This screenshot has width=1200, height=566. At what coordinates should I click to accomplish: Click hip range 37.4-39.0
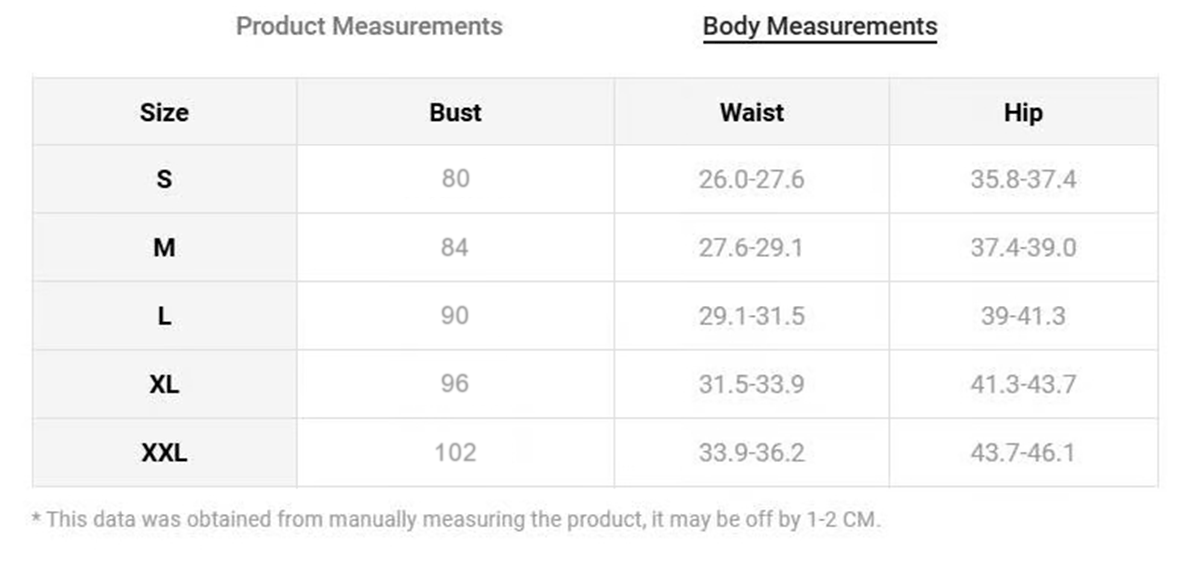(1023, 248)
